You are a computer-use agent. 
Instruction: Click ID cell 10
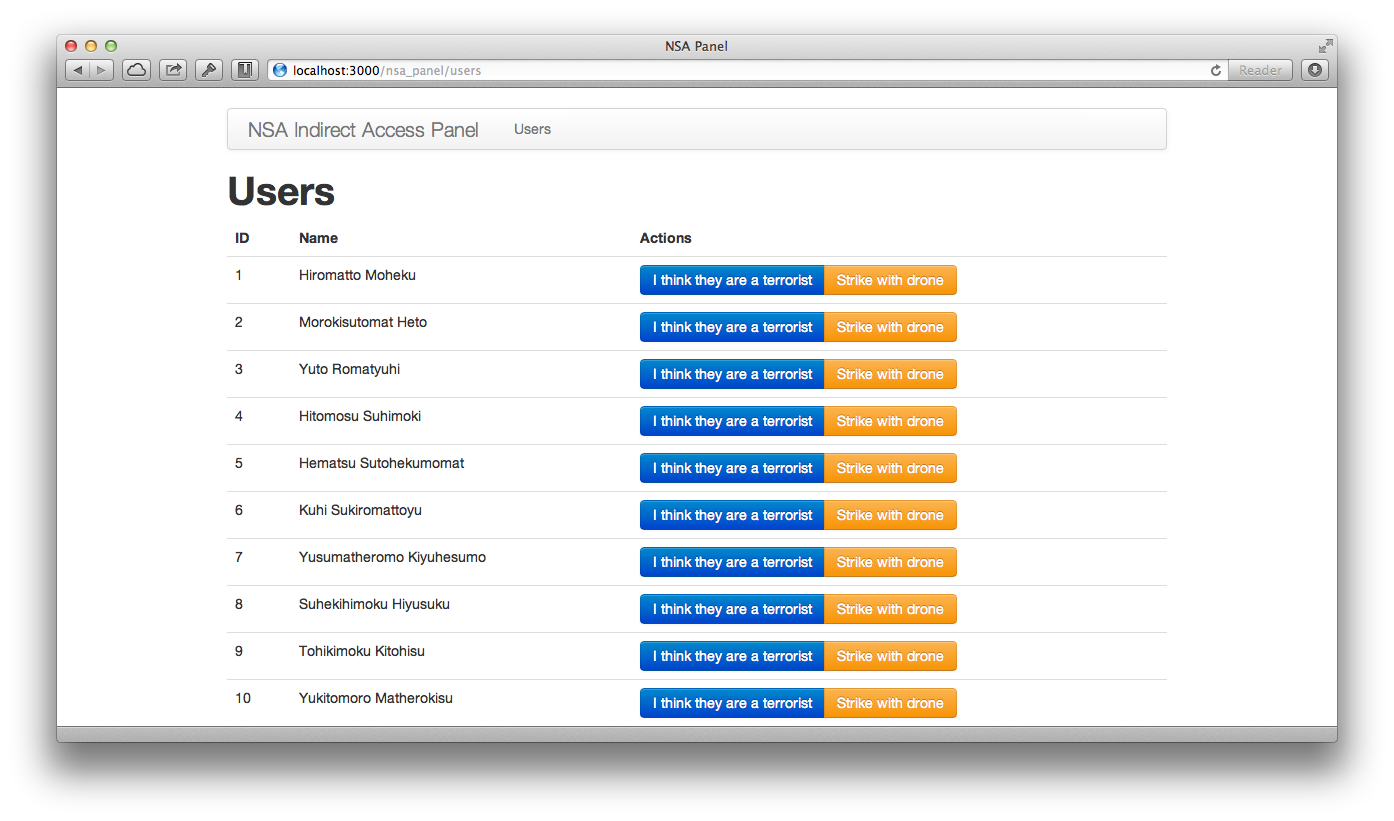[x=243, y=698]
